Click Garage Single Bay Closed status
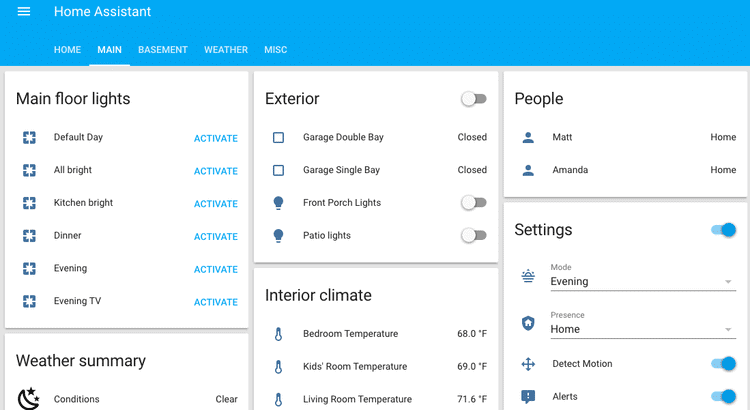The height and width of the screenshot is (410, 750). [472, 170]
